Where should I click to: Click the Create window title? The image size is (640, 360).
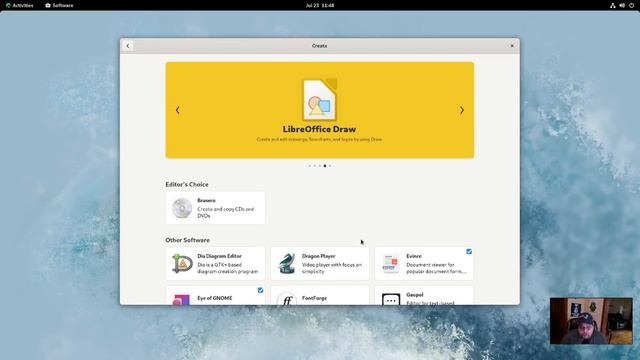[x=320, y=46]
